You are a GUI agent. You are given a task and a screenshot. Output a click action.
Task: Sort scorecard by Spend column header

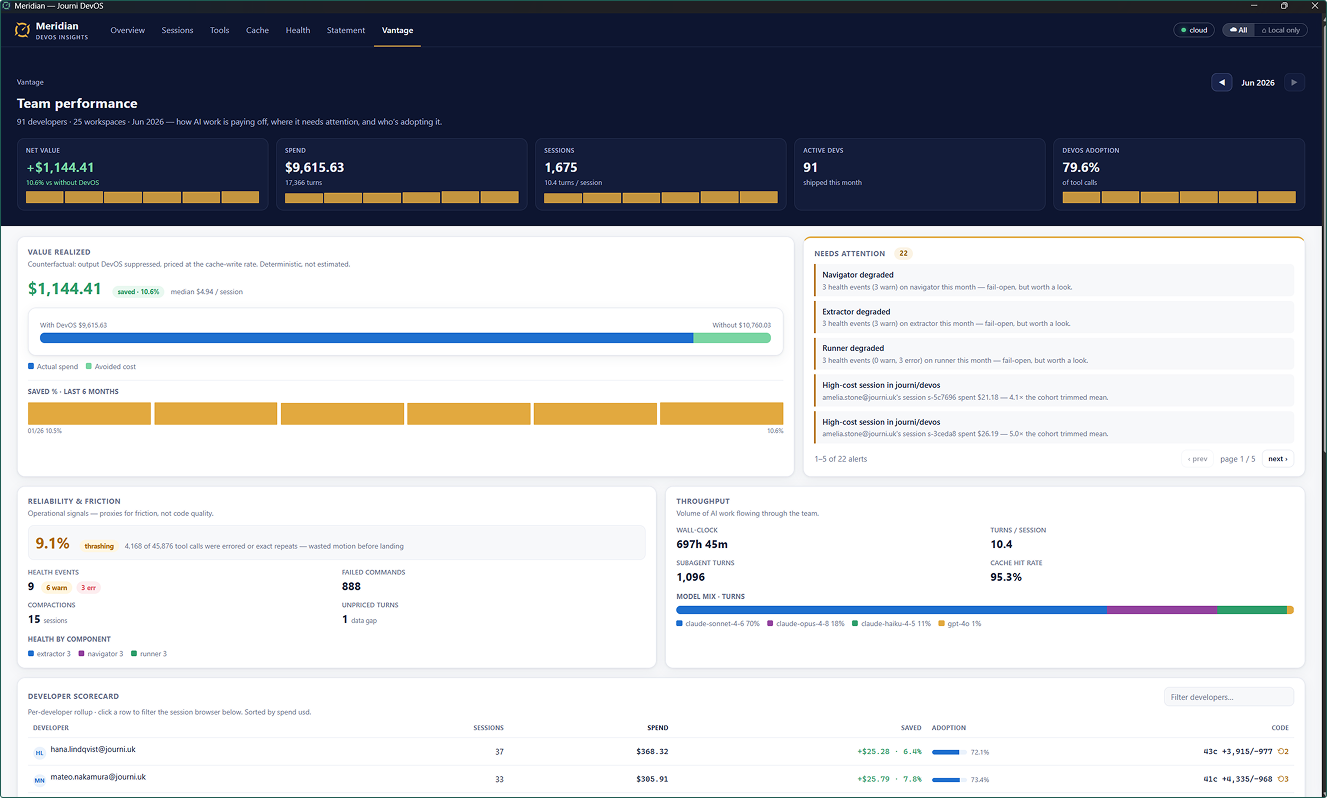pyautogui.click(x=657, y=728)
